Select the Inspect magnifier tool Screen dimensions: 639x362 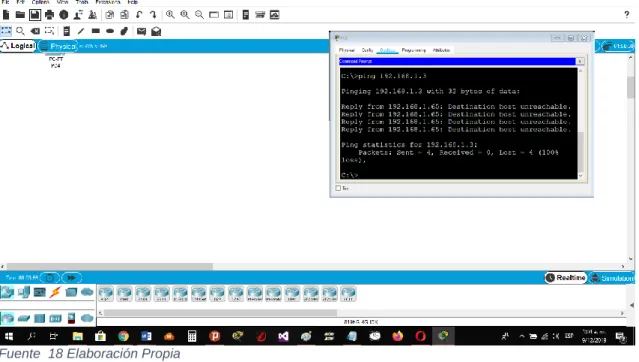[x=20, y=31]
